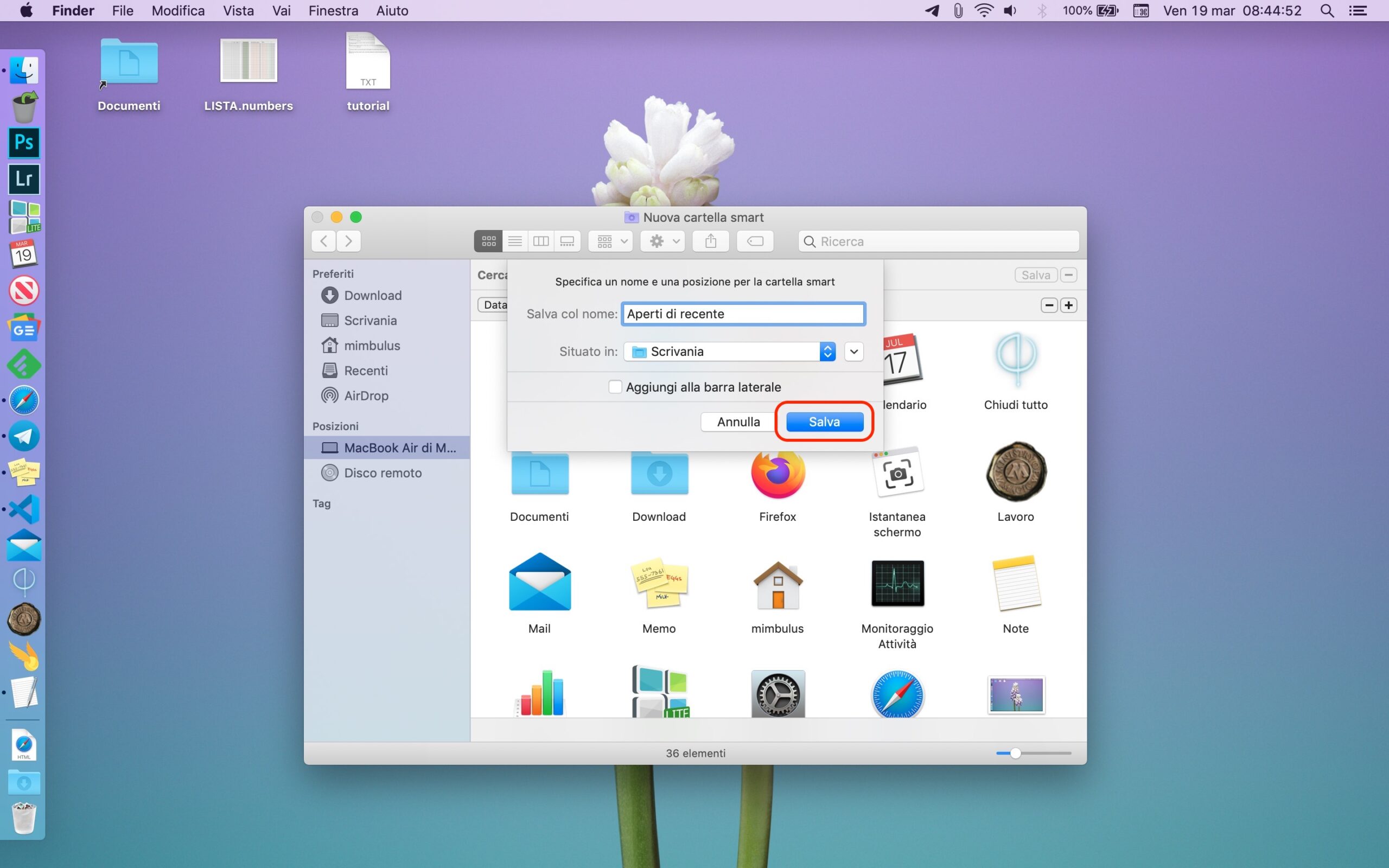Click the blue Salva button
Viewport: 1389px width, 868px height.
point(824,422)
